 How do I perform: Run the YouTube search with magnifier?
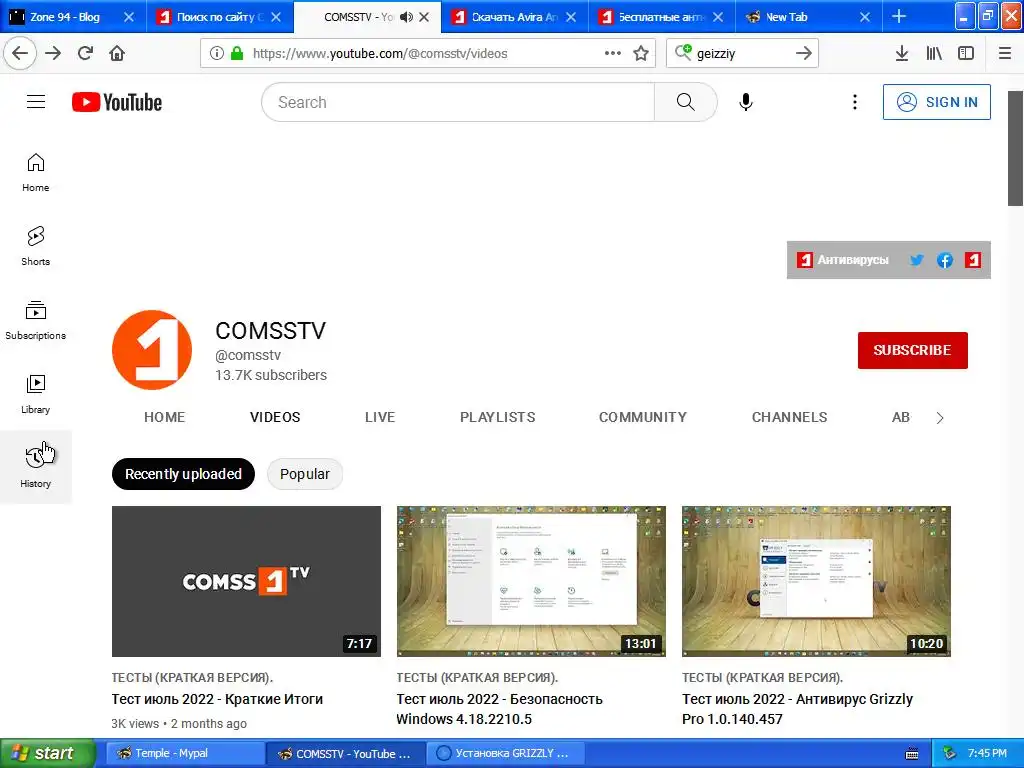686,102
